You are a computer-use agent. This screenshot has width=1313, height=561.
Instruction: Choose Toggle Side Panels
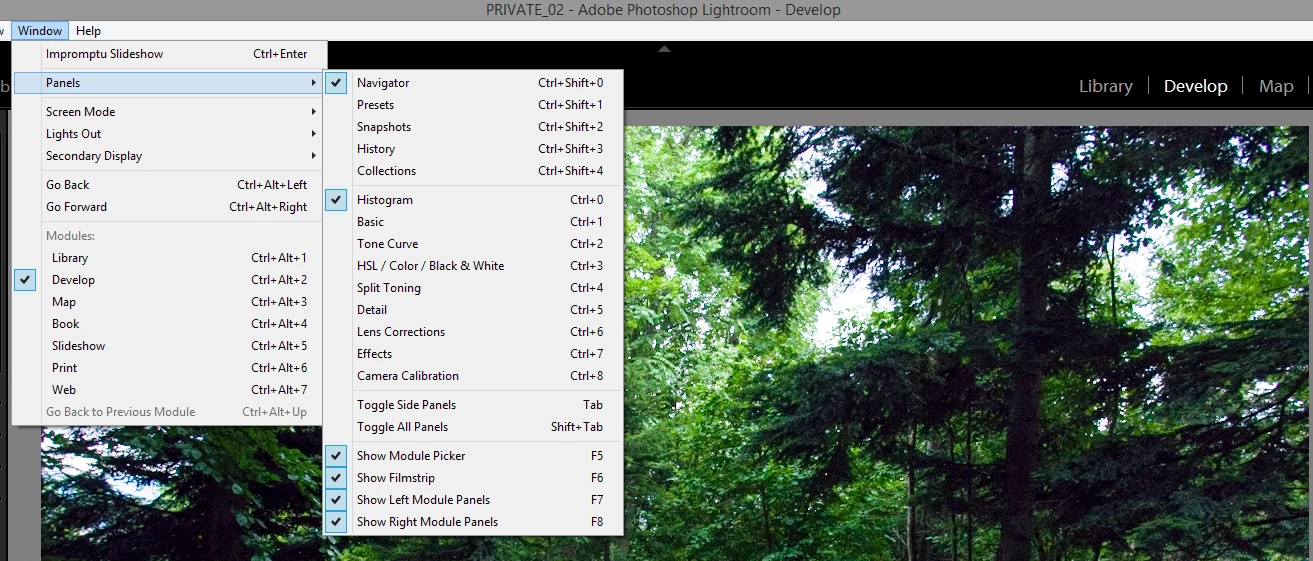tap(473, 405)
